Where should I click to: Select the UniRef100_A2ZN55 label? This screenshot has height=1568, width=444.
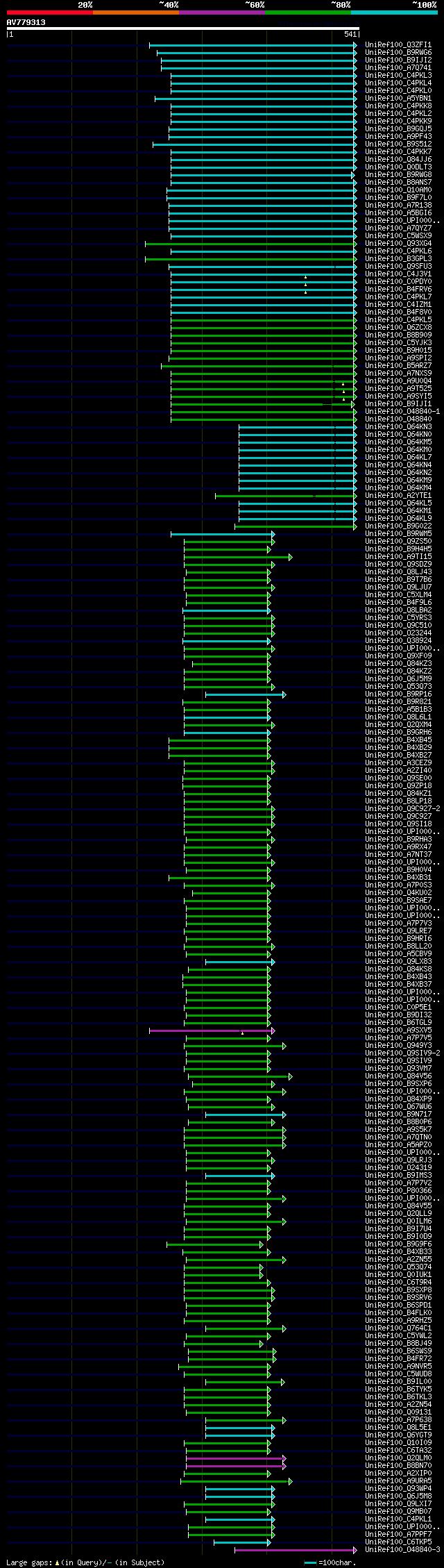[398, 1260]
